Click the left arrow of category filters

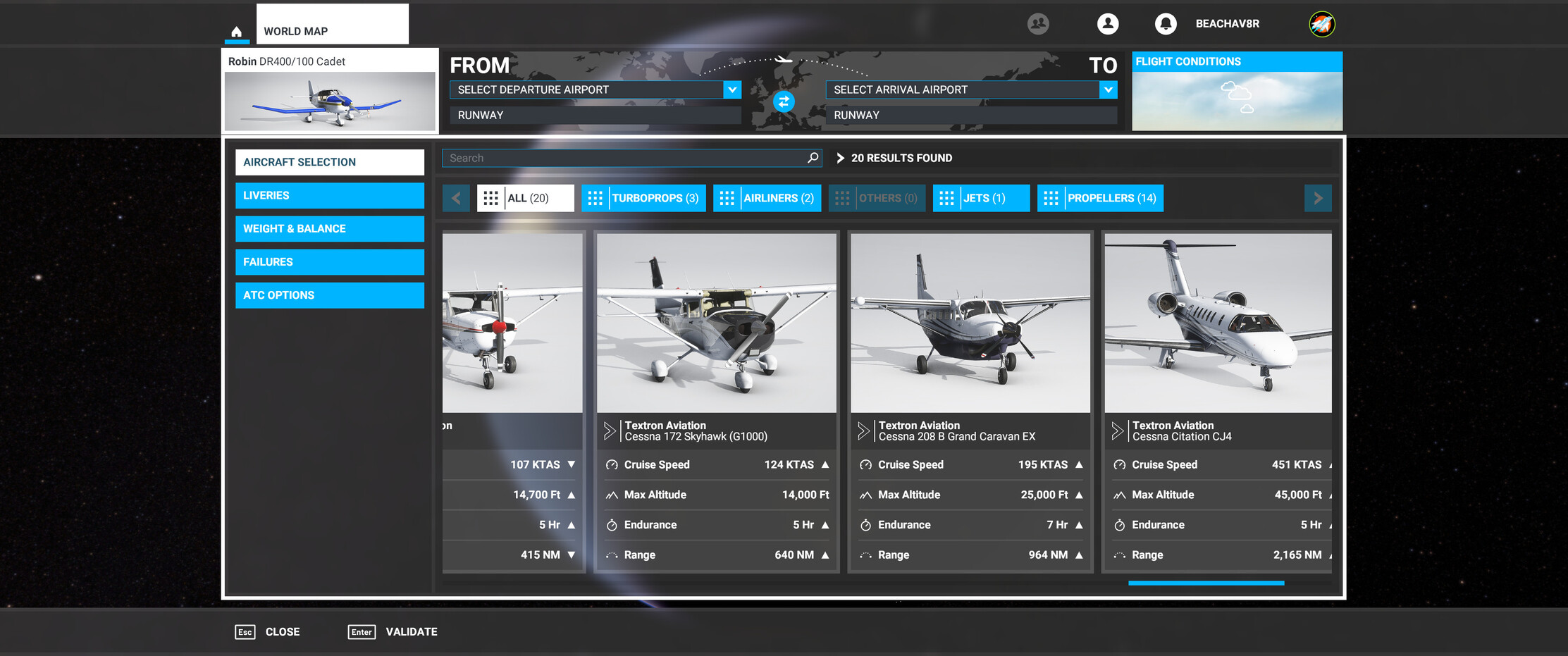pos(456,198)
